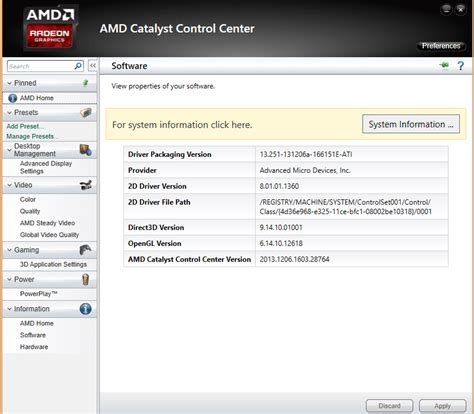The width and height of the screenshot is (474, 414).
Task: Click the Apply button
Action: [x=442, y=406]
